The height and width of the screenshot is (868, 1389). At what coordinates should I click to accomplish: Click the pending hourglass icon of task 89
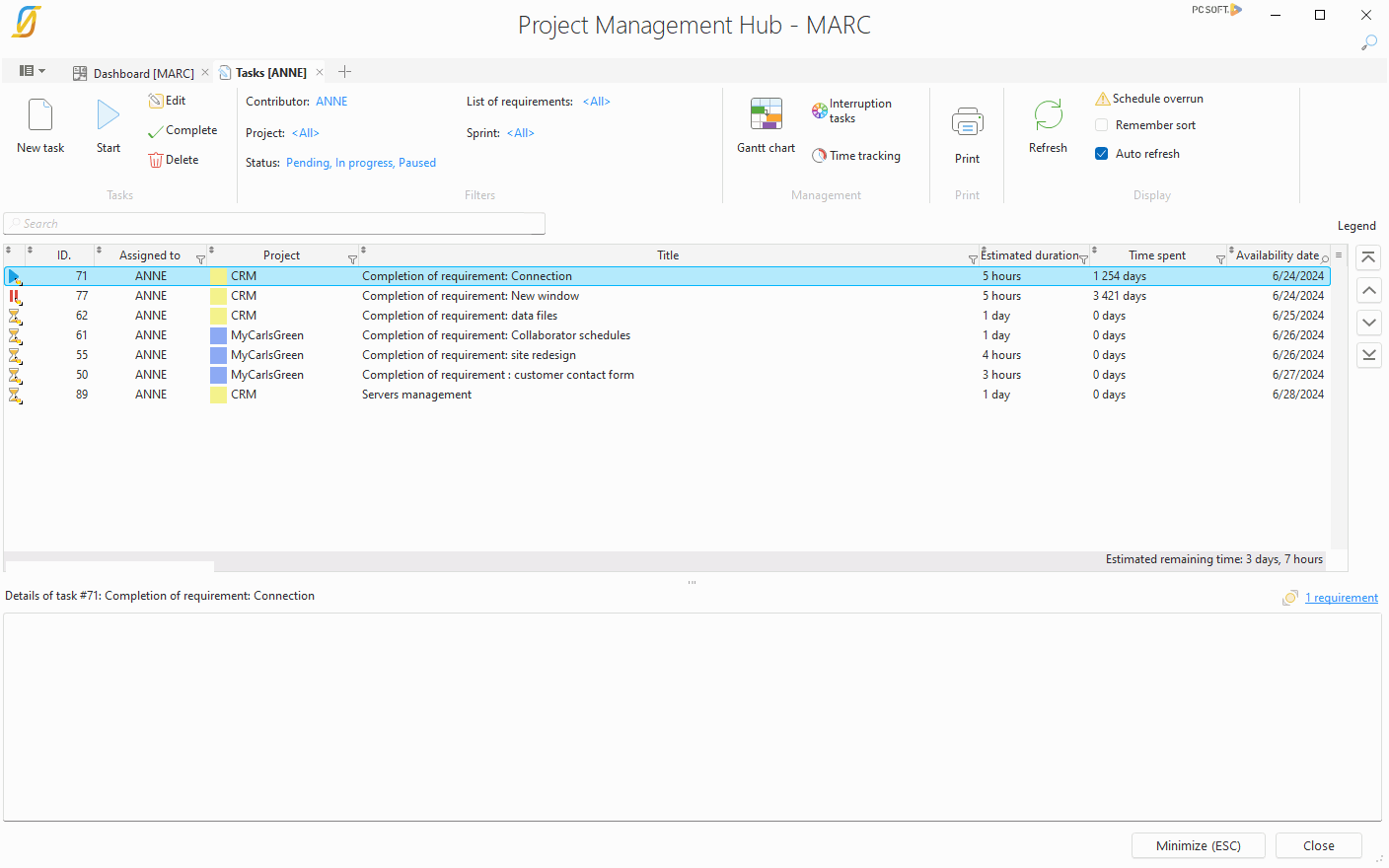[15, 395]
